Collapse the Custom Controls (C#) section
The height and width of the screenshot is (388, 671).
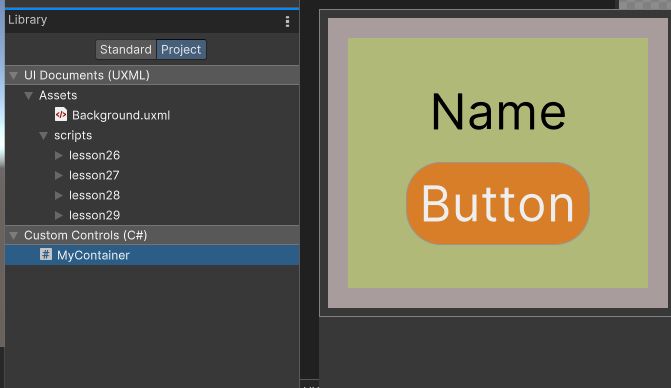coord(14,235)
